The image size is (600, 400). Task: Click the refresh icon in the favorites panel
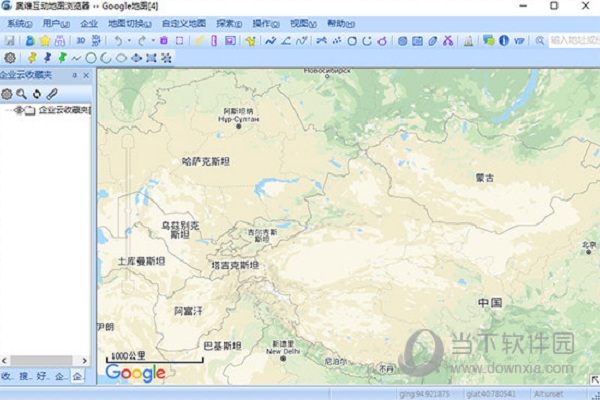pyautogui.click(x=36, y=93)
